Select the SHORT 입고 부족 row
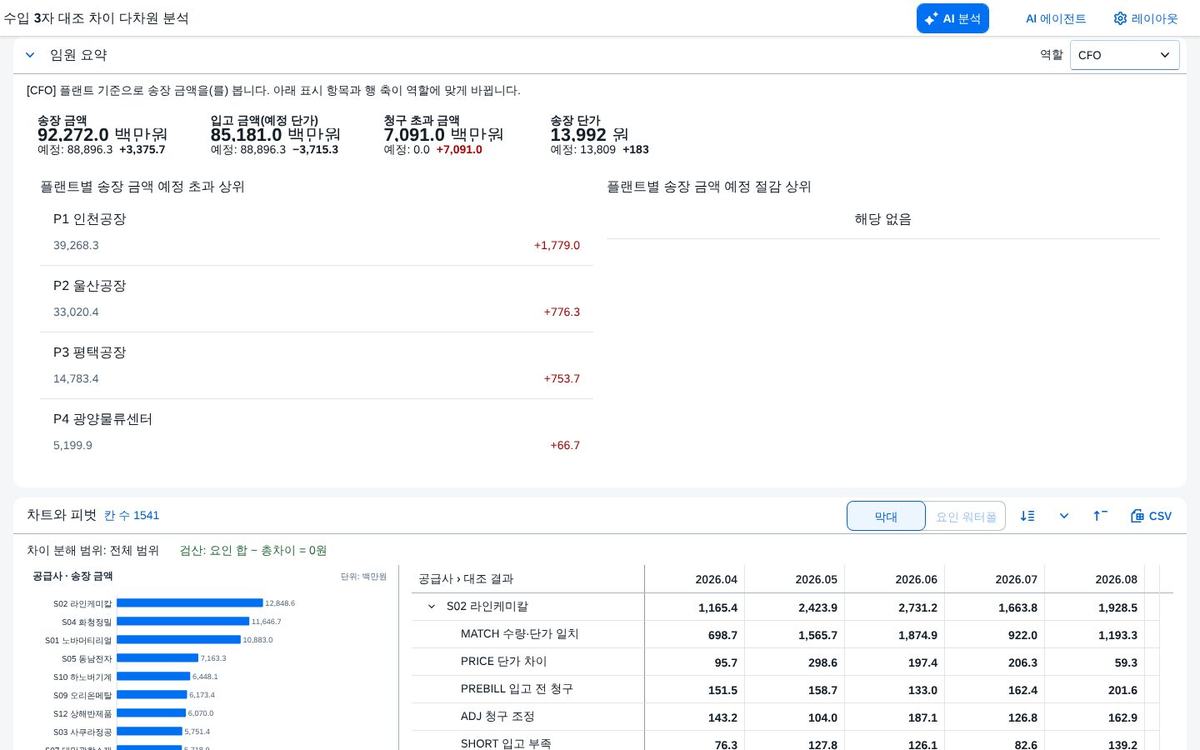 (x=785, y=741)
